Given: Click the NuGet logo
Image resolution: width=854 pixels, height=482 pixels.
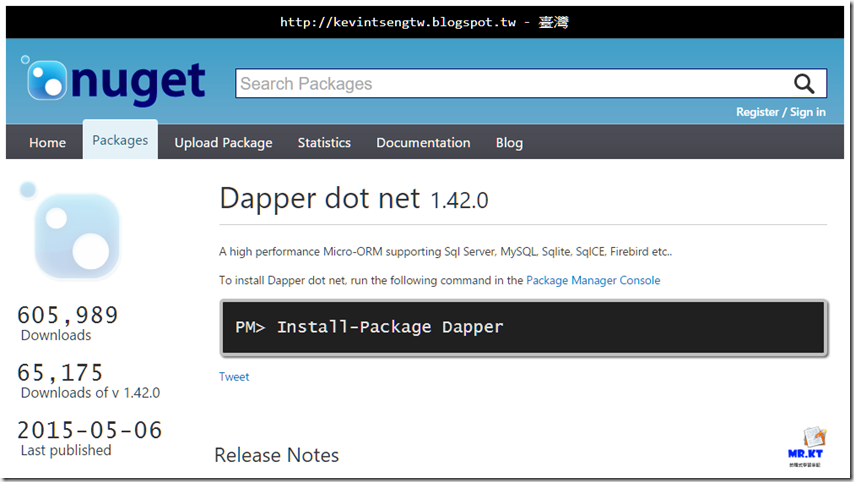Looking at the screenshot, I should pyautogui.click(x=114, y=81).
